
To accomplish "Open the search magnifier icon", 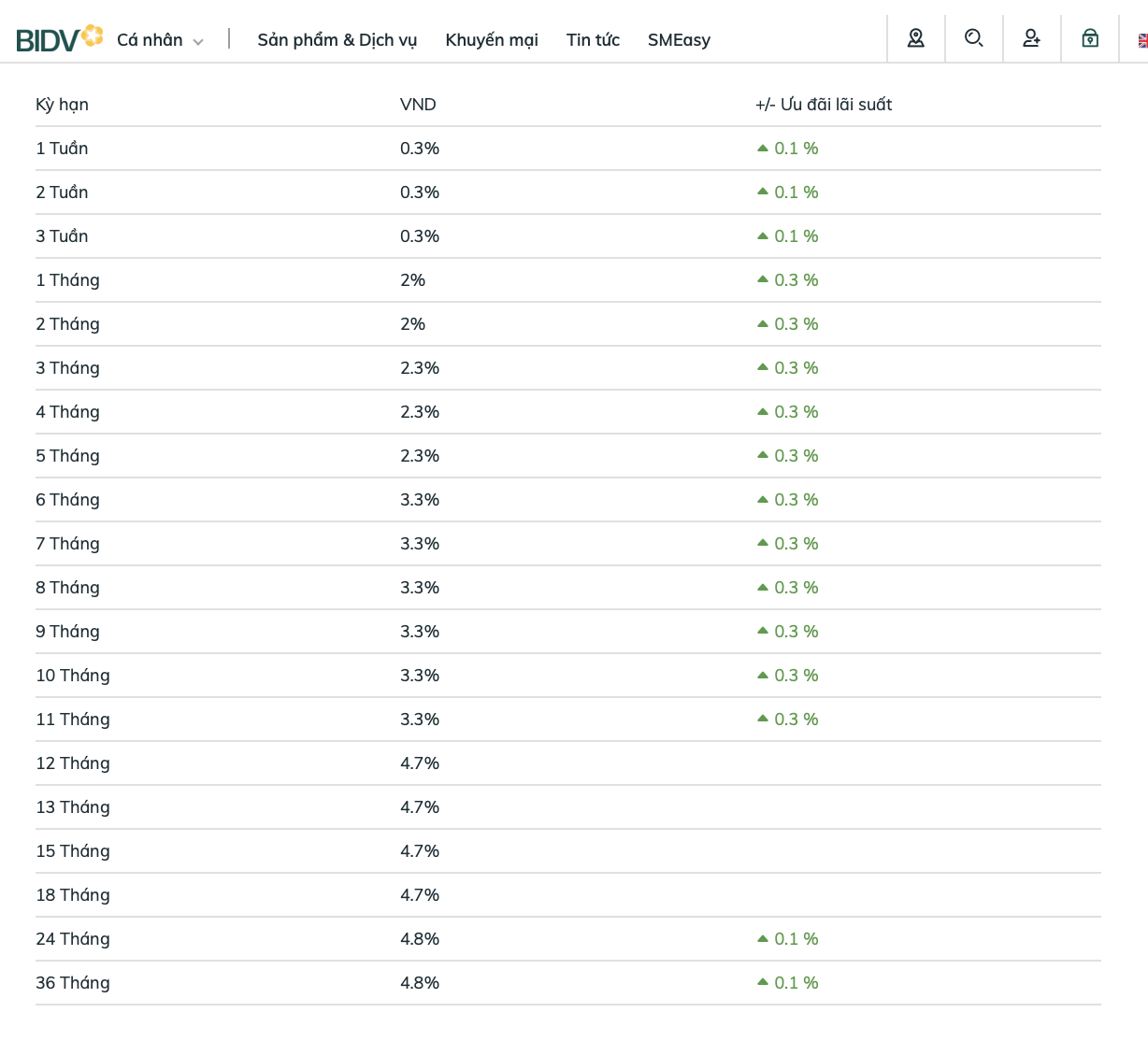I will click(x=974, y=38).
